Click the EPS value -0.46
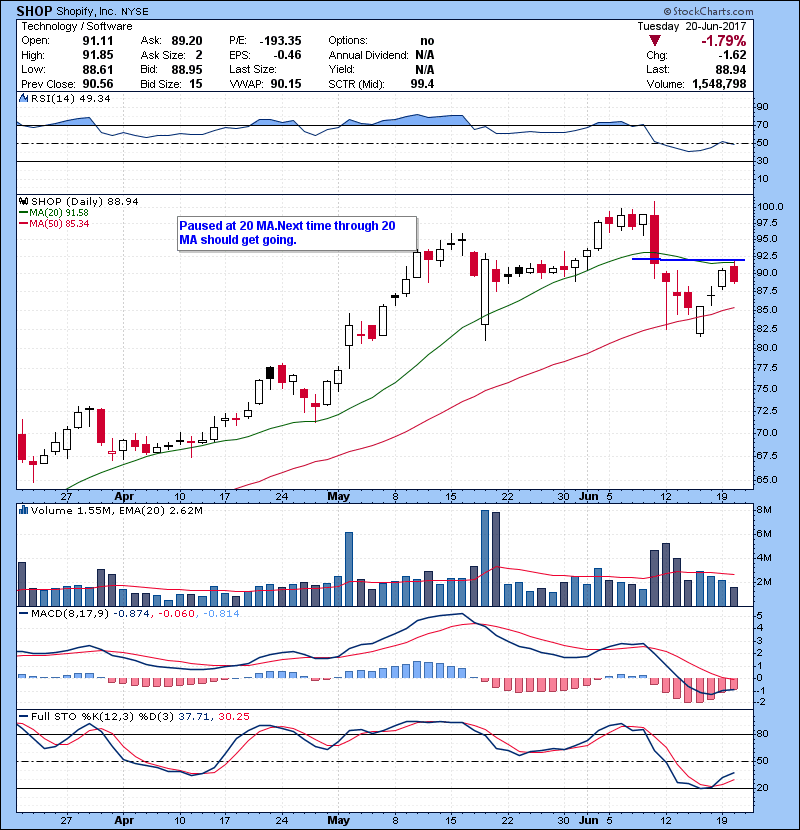 coord(287,55)
